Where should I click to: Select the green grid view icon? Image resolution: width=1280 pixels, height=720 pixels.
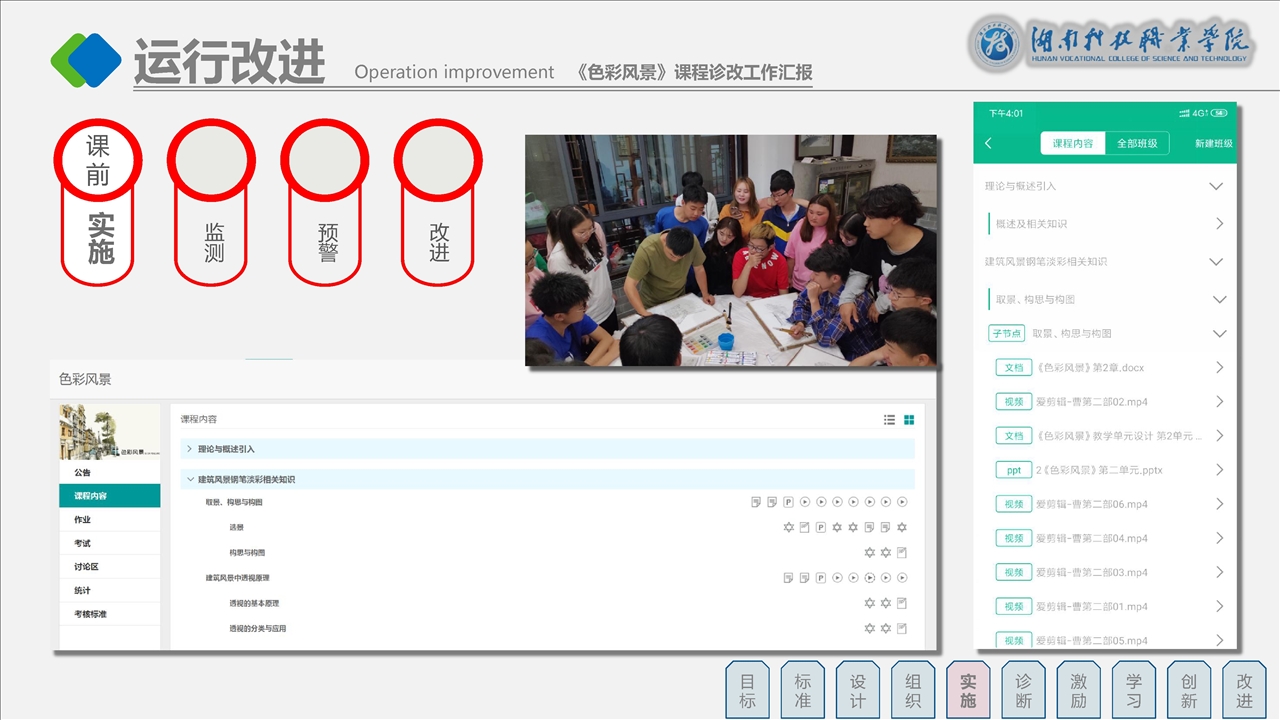tap(909, 420)
